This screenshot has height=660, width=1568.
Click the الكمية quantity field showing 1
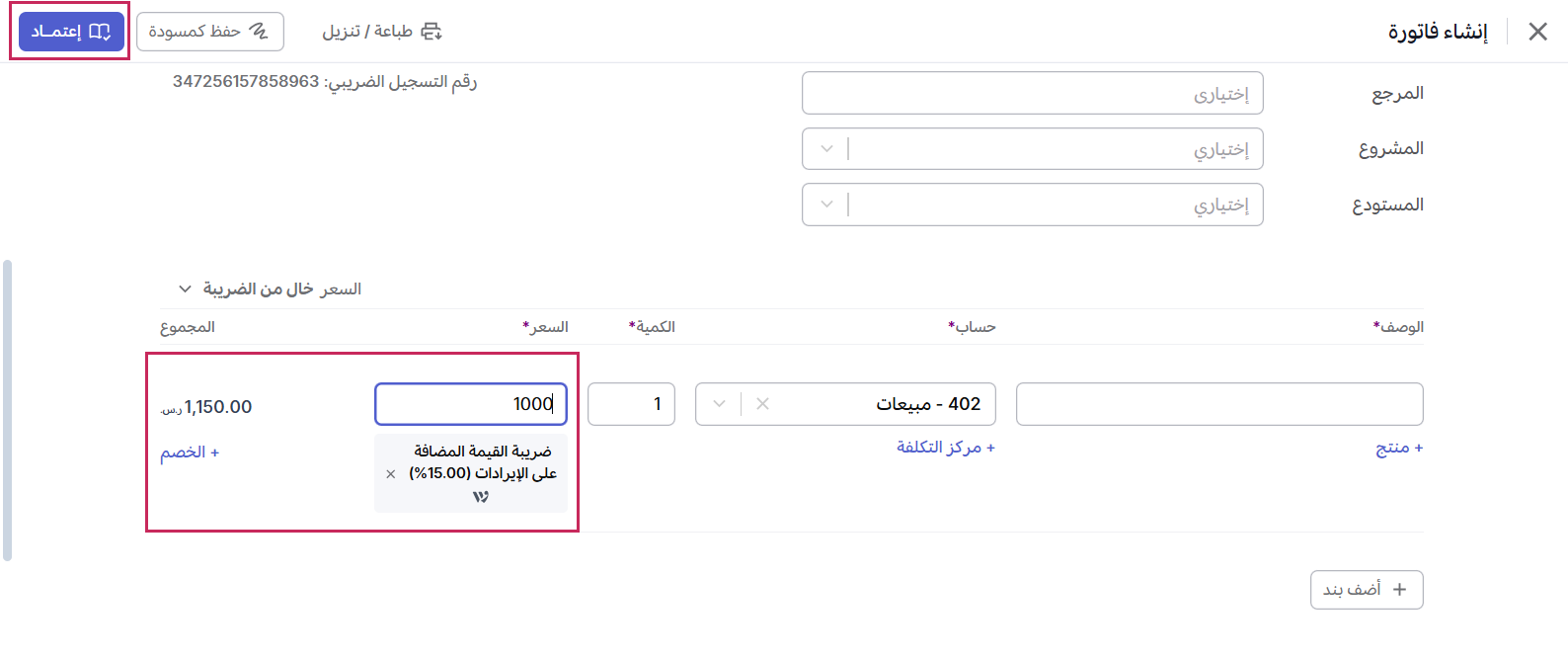click(631, 404)
